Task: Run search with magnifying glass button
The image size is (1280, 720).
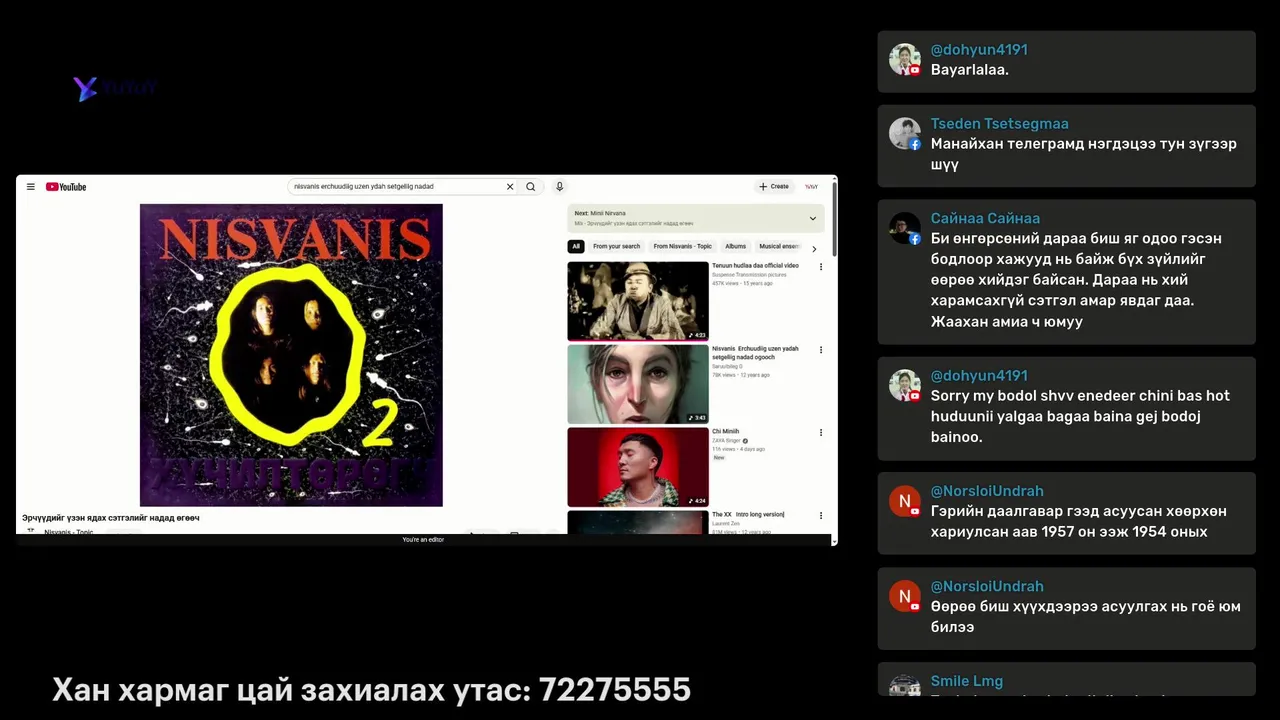Action: (x=531, y=187)
